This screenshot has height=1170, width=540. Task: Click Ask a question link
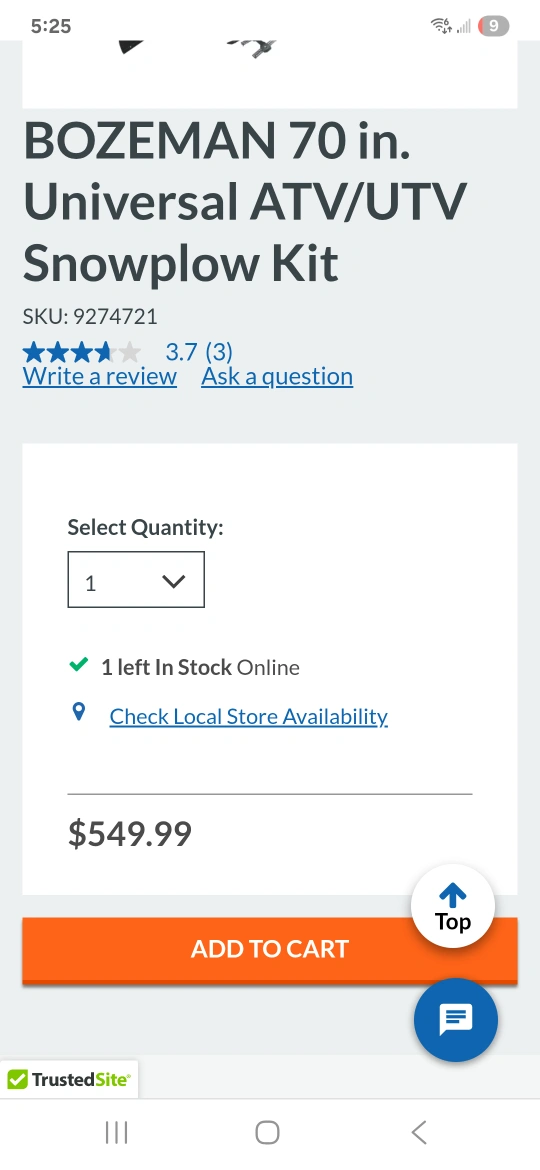click(x=277, y=376)
